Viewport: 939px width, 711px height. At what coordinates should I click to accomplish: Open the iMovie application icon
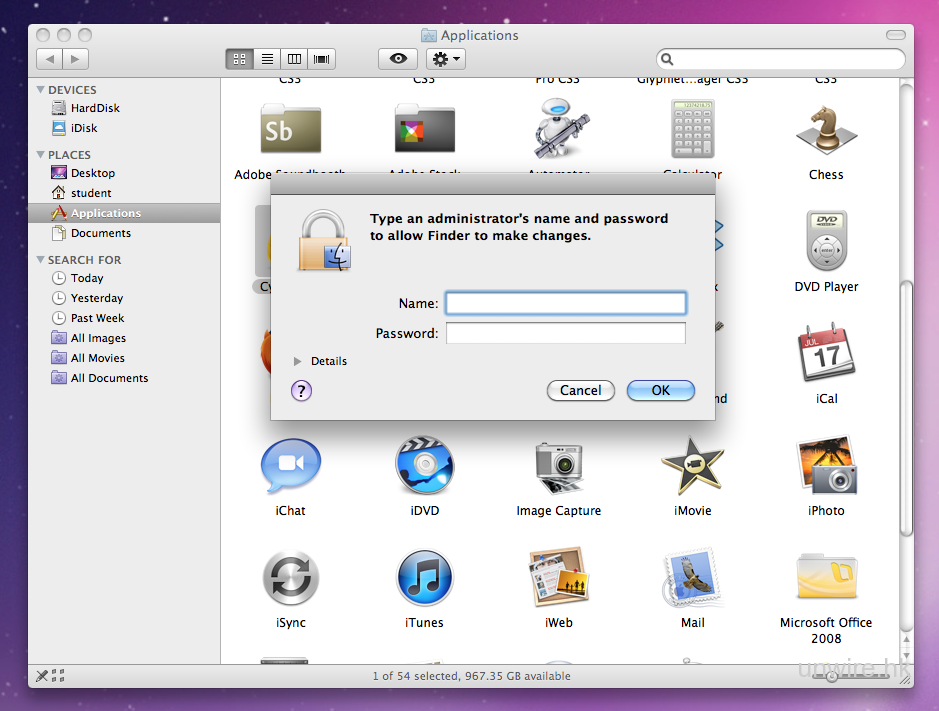tap(692, 466)
